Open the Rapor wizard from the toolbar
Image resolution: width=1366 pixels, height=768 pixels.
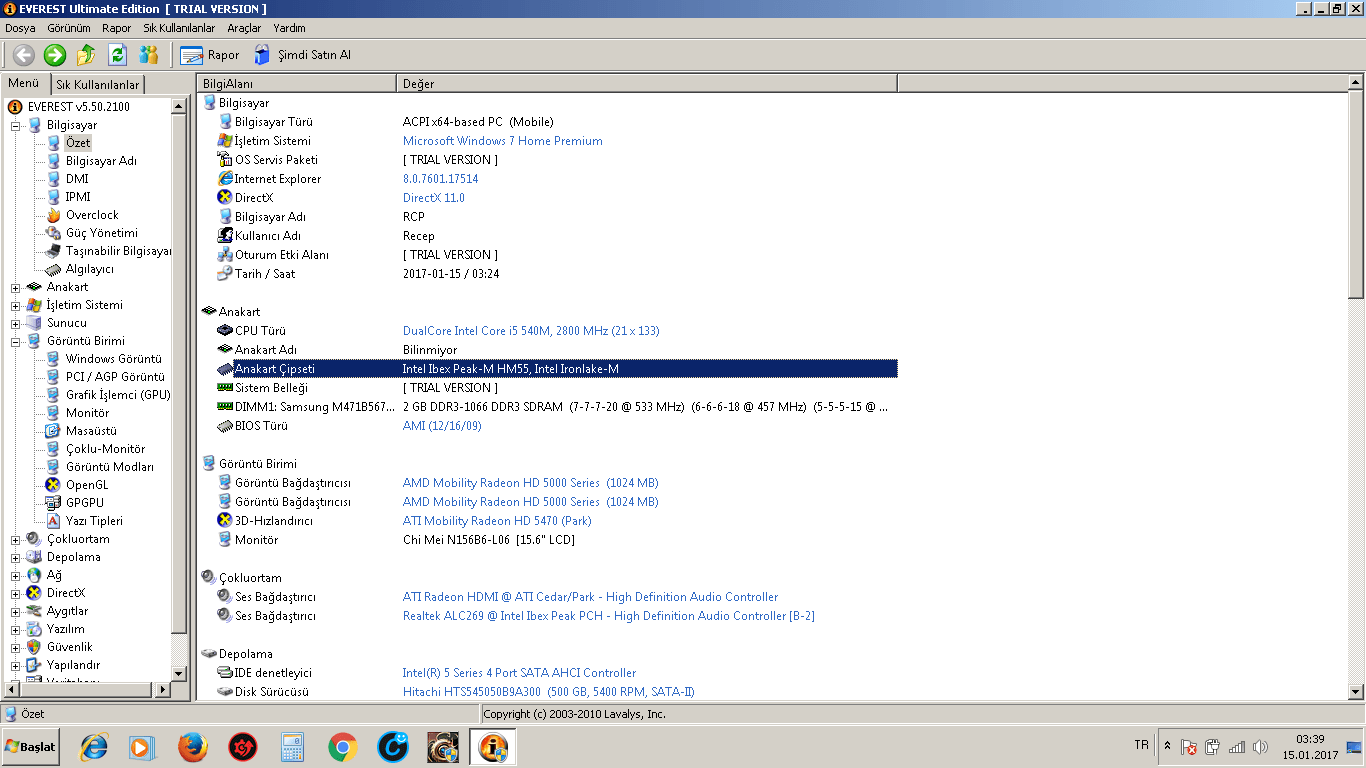(210, 55)
